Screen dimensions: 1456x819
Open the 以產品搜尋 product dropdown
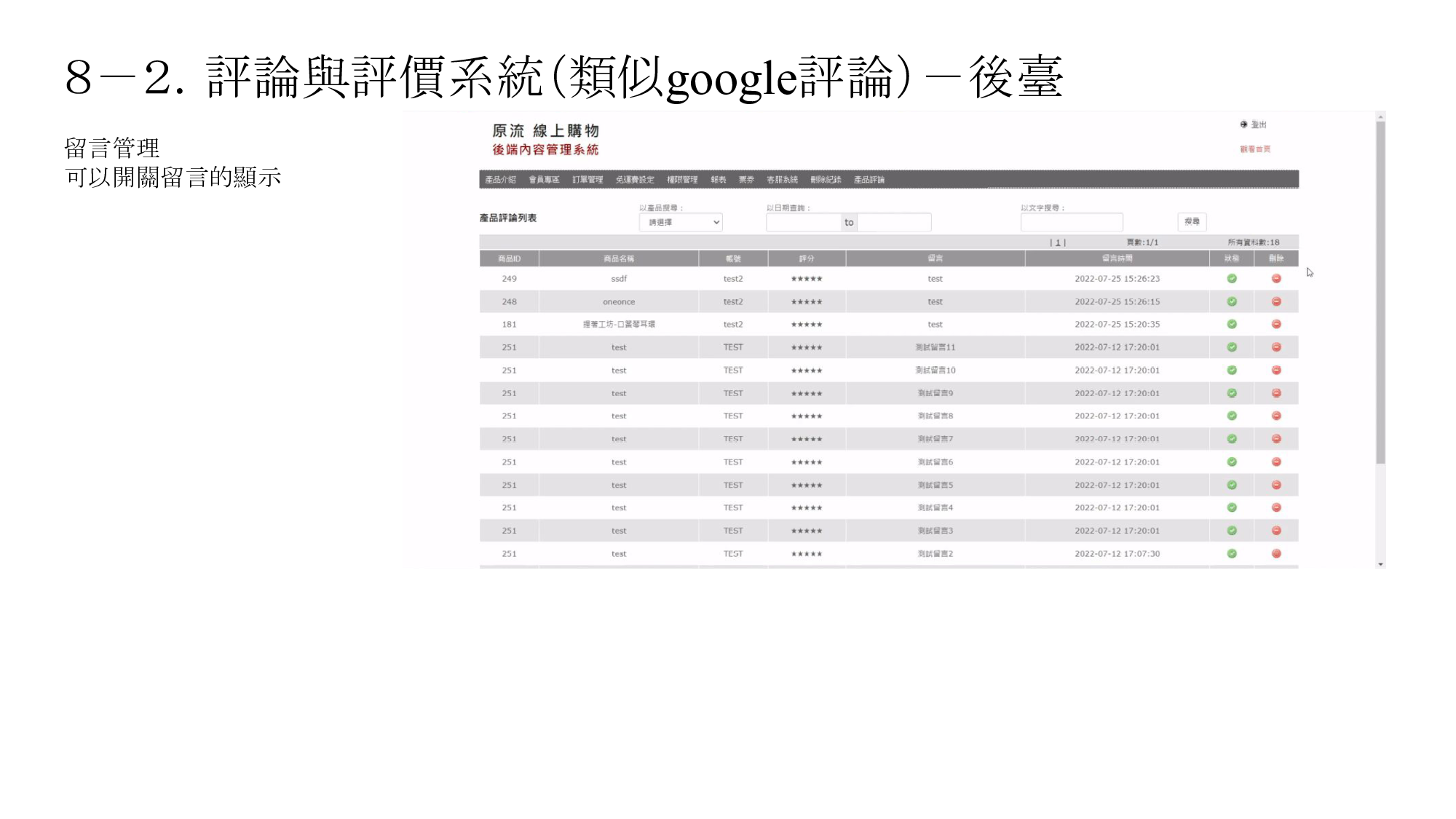(681, 222)
